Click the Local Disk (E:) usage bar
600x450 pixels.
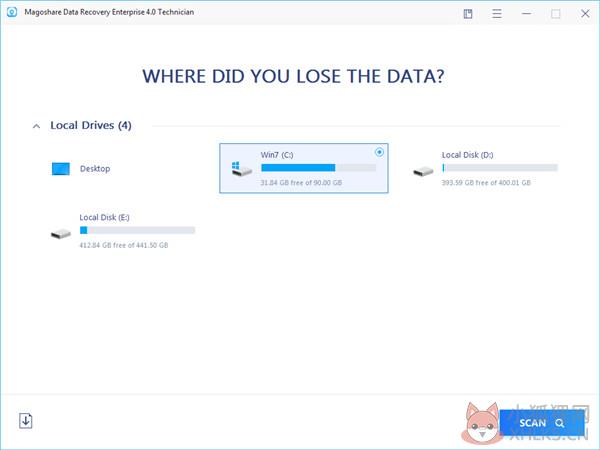tap(137, 230)
